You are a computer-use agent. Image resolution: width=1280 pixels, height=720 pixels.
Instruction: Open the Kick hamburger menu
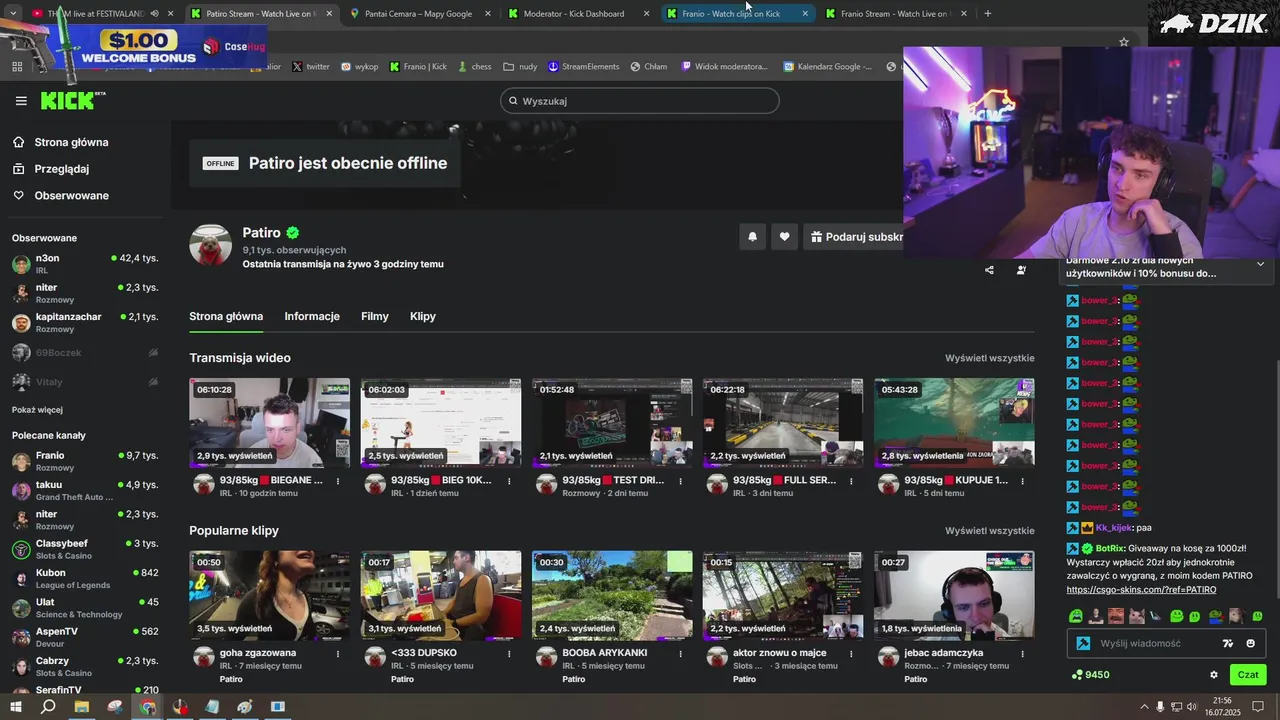tap(21, 101)
